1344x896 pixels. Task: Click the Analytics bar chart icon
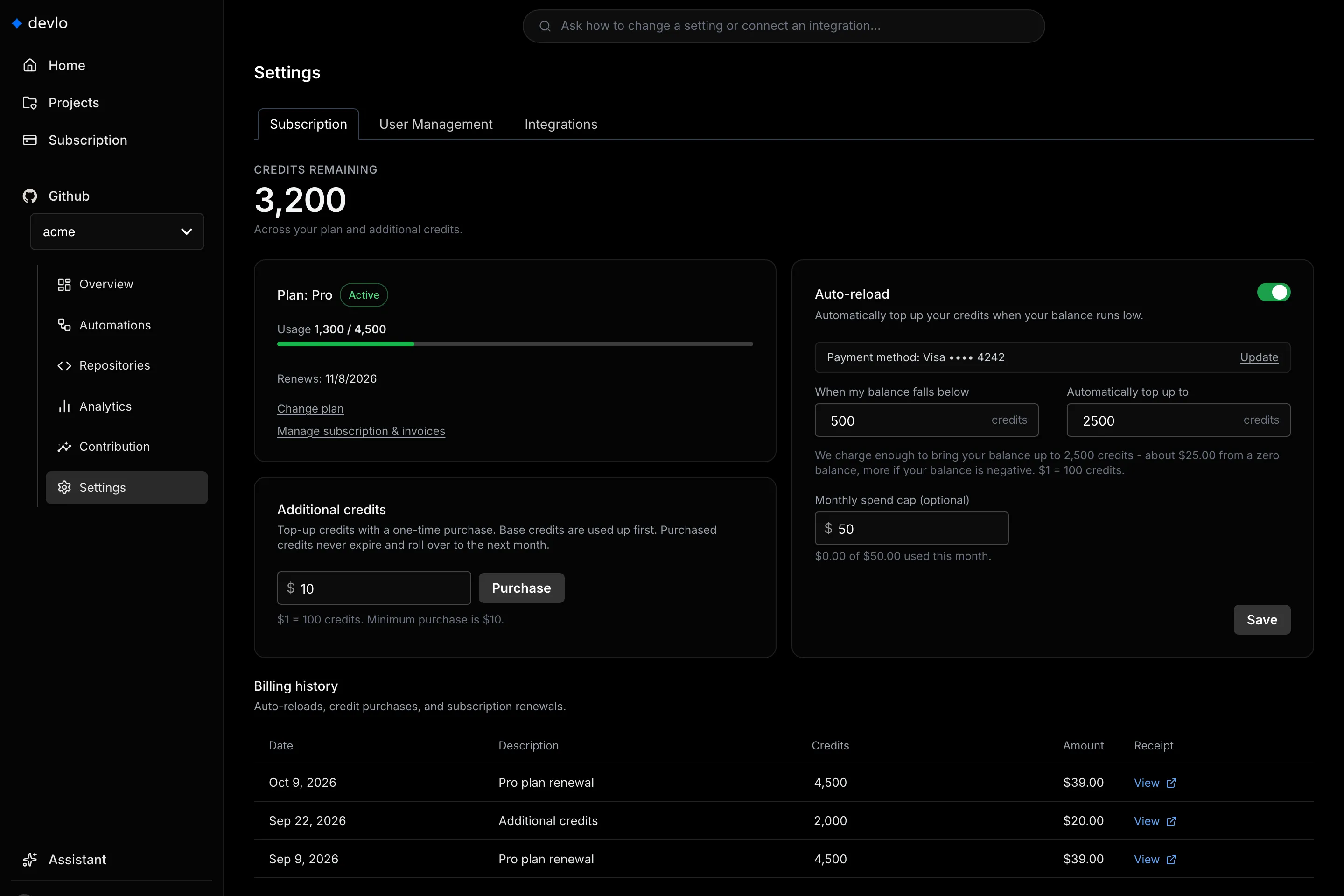click(x=64, y=406)
